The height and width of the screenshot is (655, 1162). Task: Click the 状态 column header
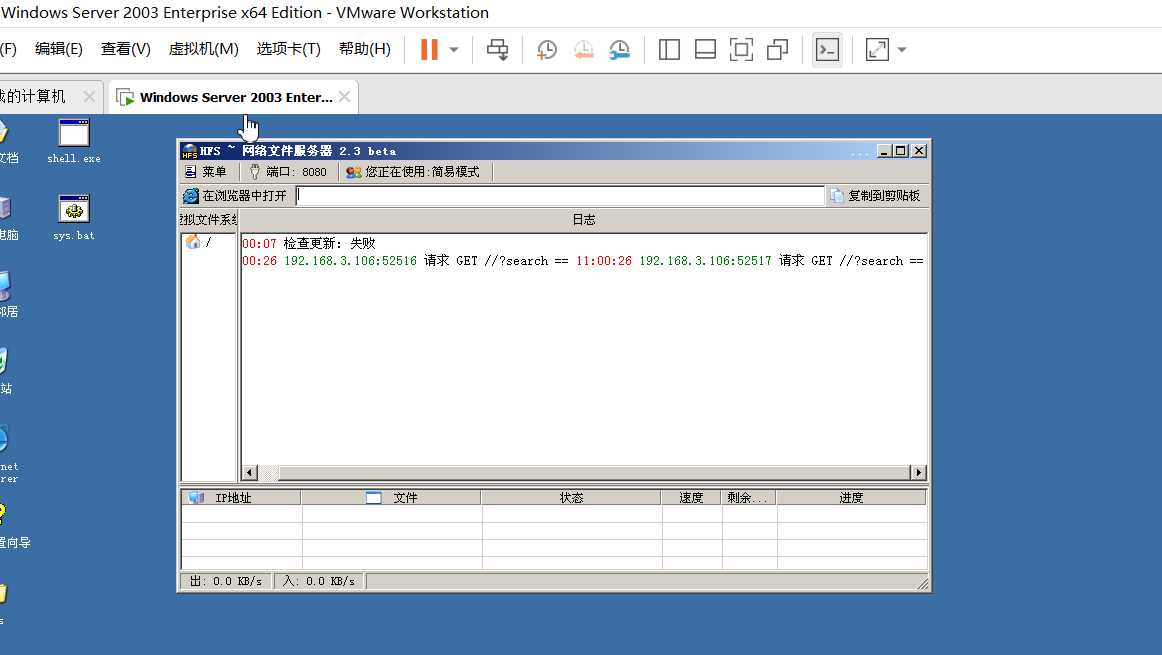571,498
